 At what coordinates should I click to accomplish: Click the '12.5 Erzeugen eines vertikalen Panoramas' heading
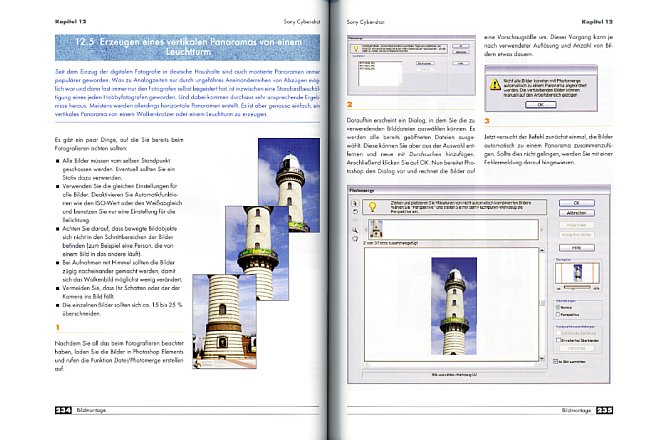point(187,47)
